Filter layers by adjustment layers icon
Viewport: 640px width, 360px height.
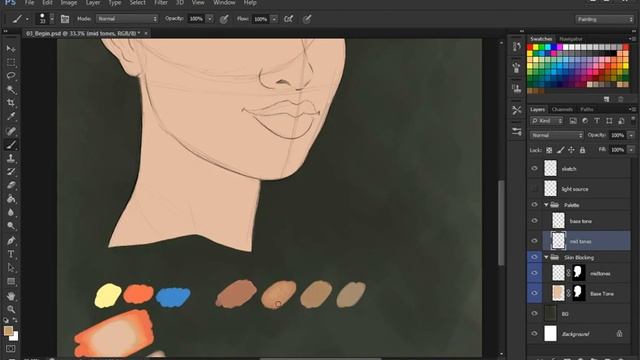click(585, 121)
